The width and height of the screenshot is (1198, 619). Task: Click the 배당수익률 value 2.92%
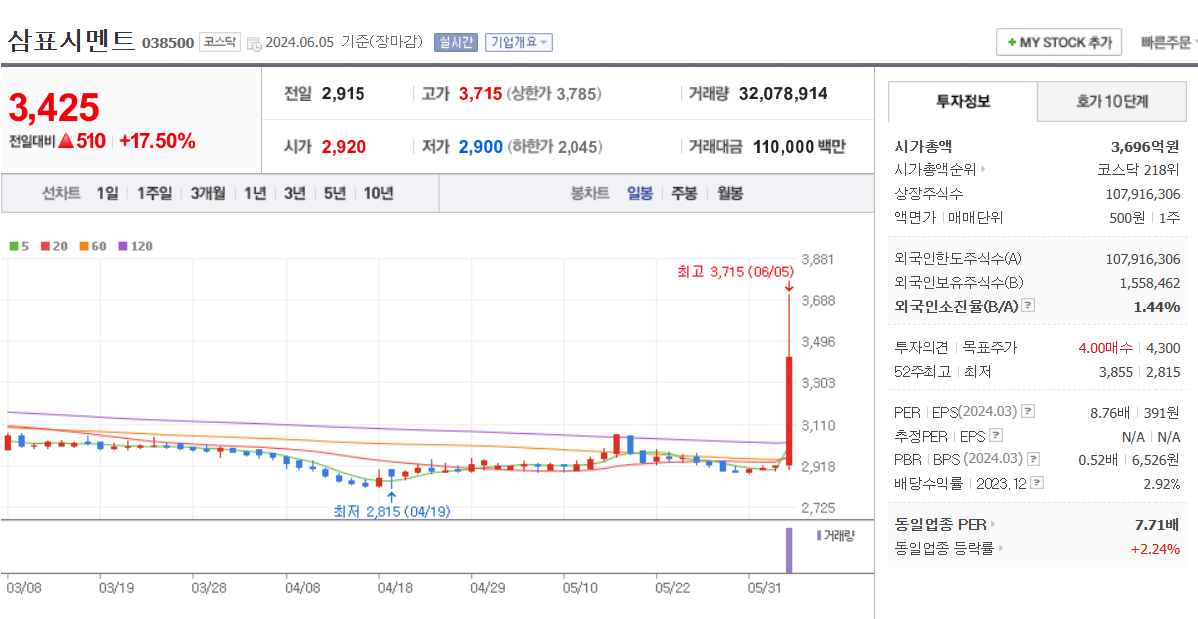click(x=1161, y=484)
